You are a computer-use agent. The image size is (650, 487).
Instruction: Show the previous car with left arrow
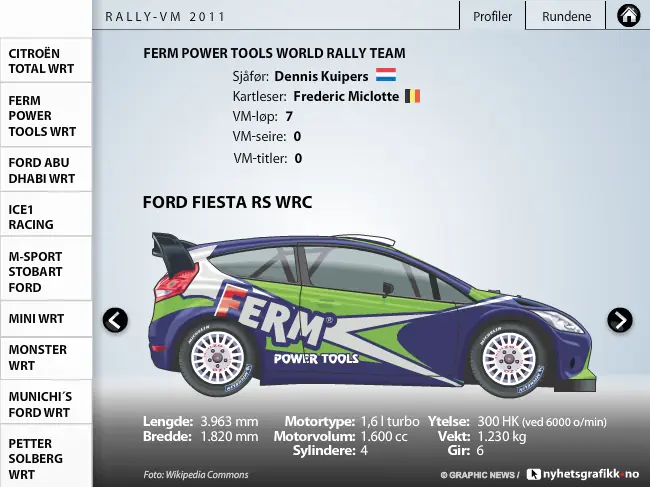pyautogui.click(x=115, y=320)
